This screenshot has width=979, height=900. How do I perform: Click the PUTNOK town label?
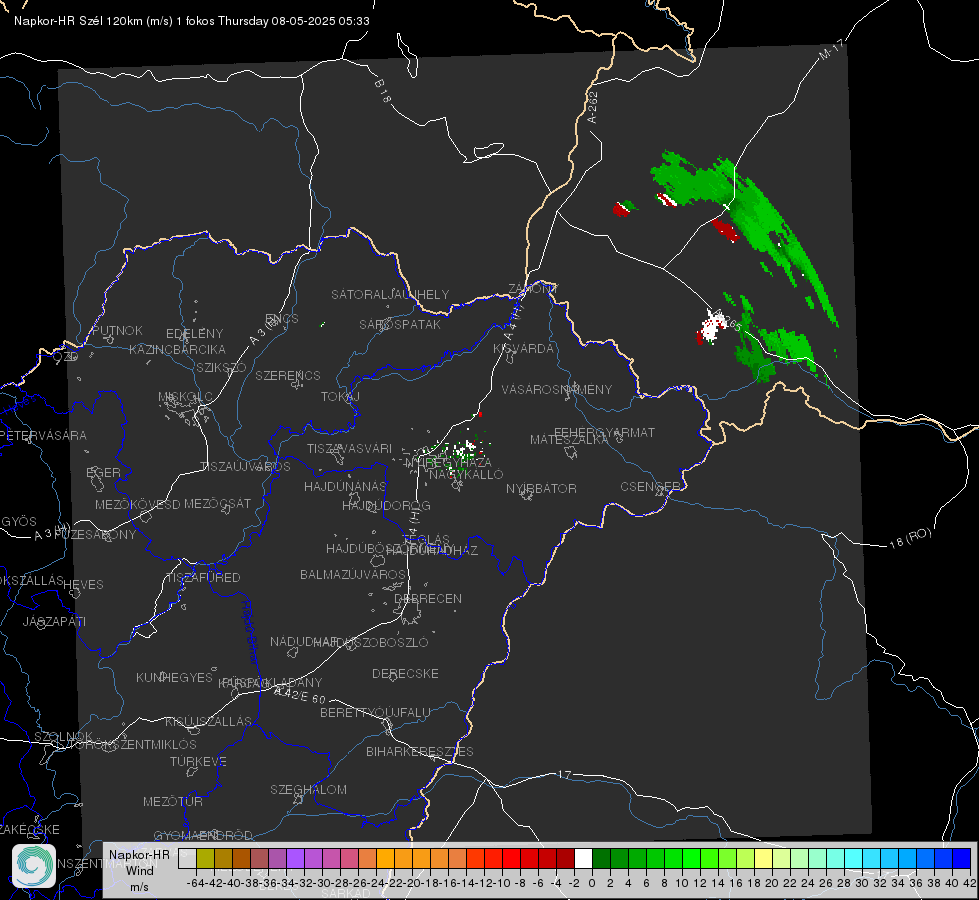[117, 330]
